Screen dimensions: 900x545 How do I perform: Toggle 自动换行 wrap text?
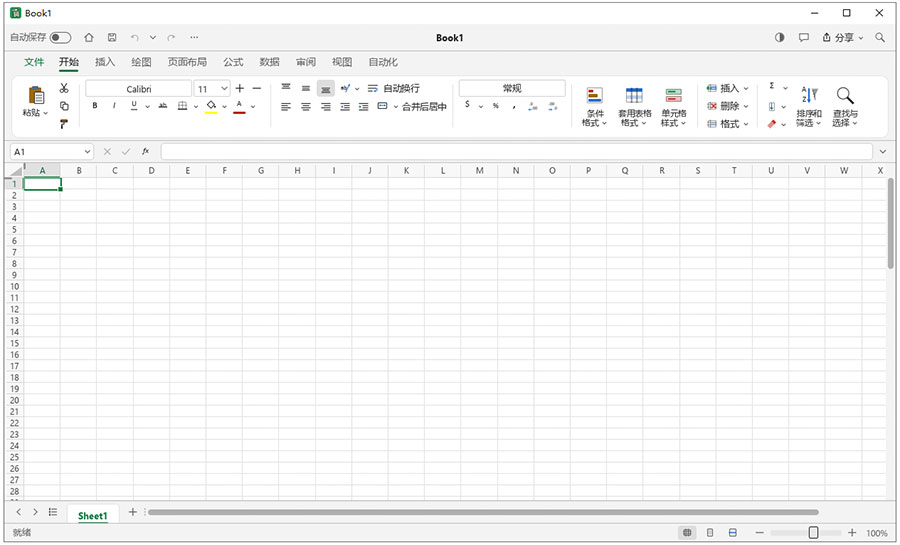click(394, 88)
